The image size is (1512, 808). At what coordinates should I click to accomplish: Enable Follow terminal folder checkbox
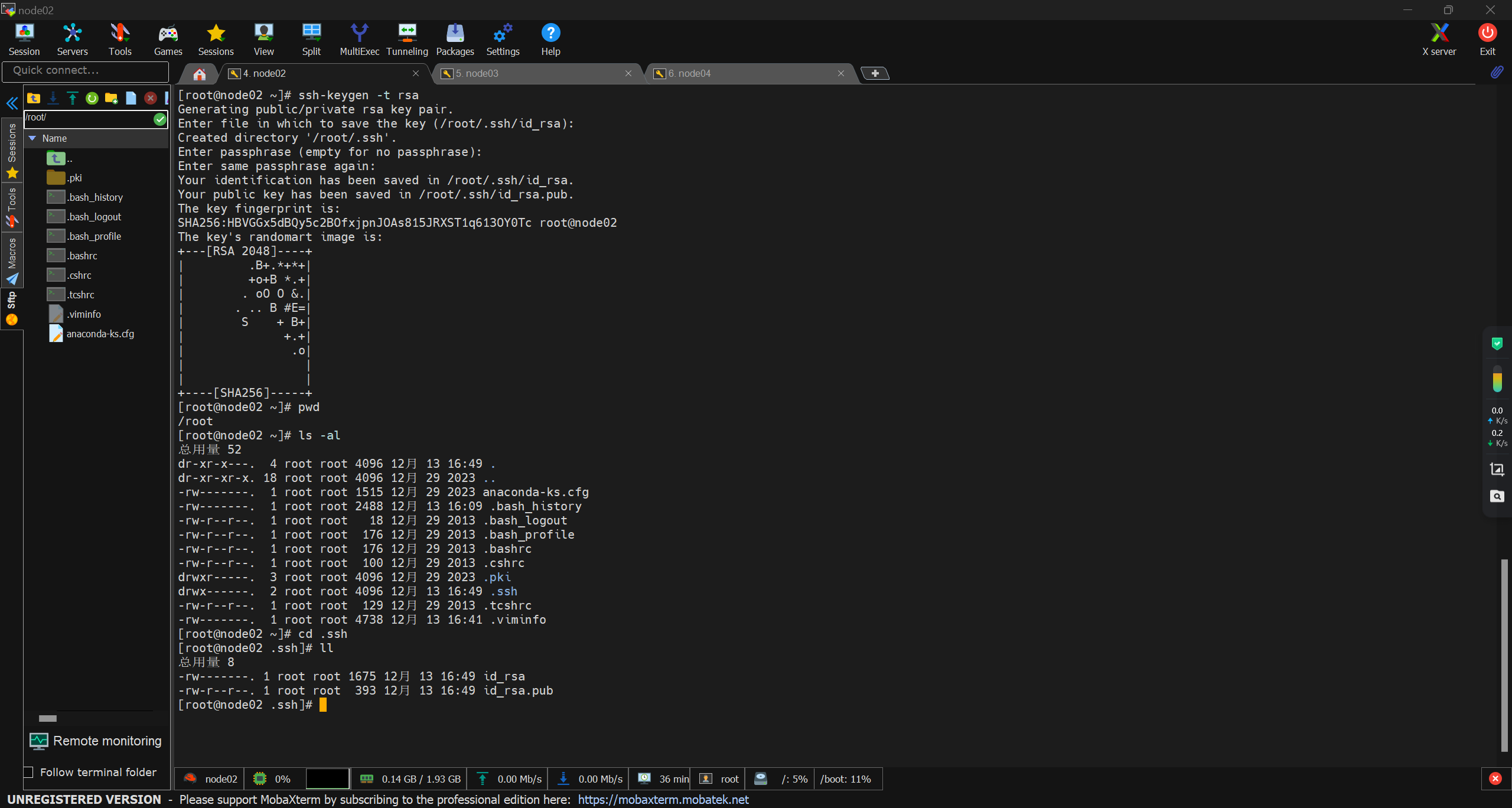point(28,773)
